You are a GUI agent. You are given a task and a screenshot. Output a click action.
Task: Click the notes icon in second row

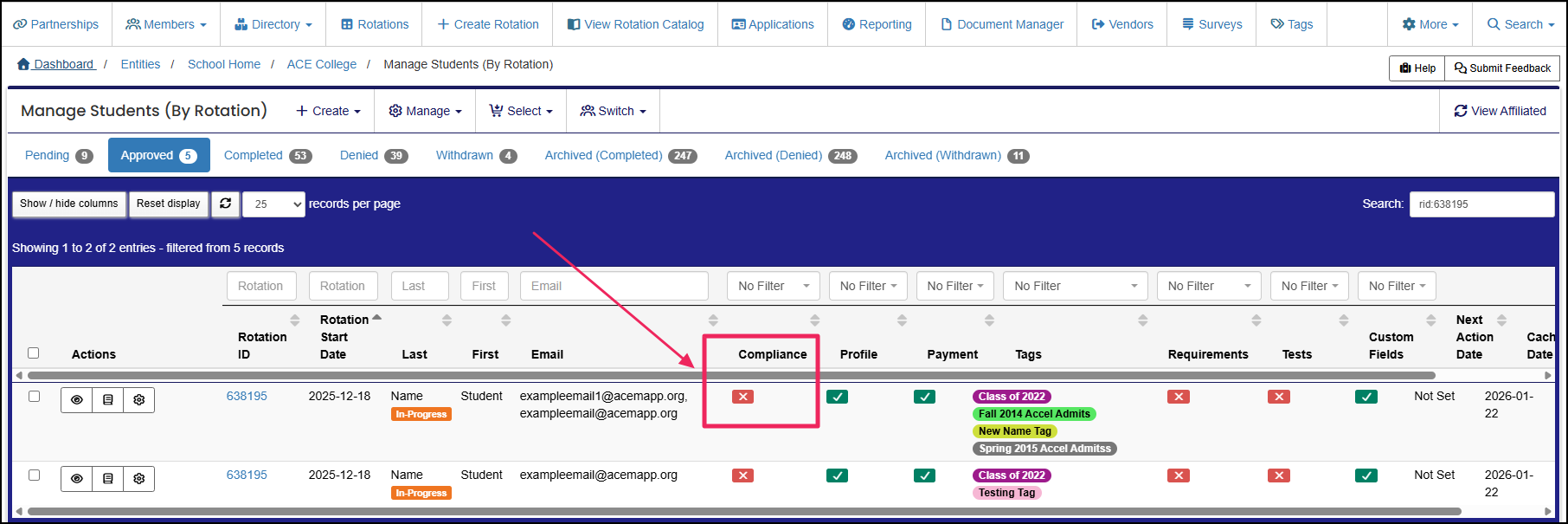tap(108, 479)
